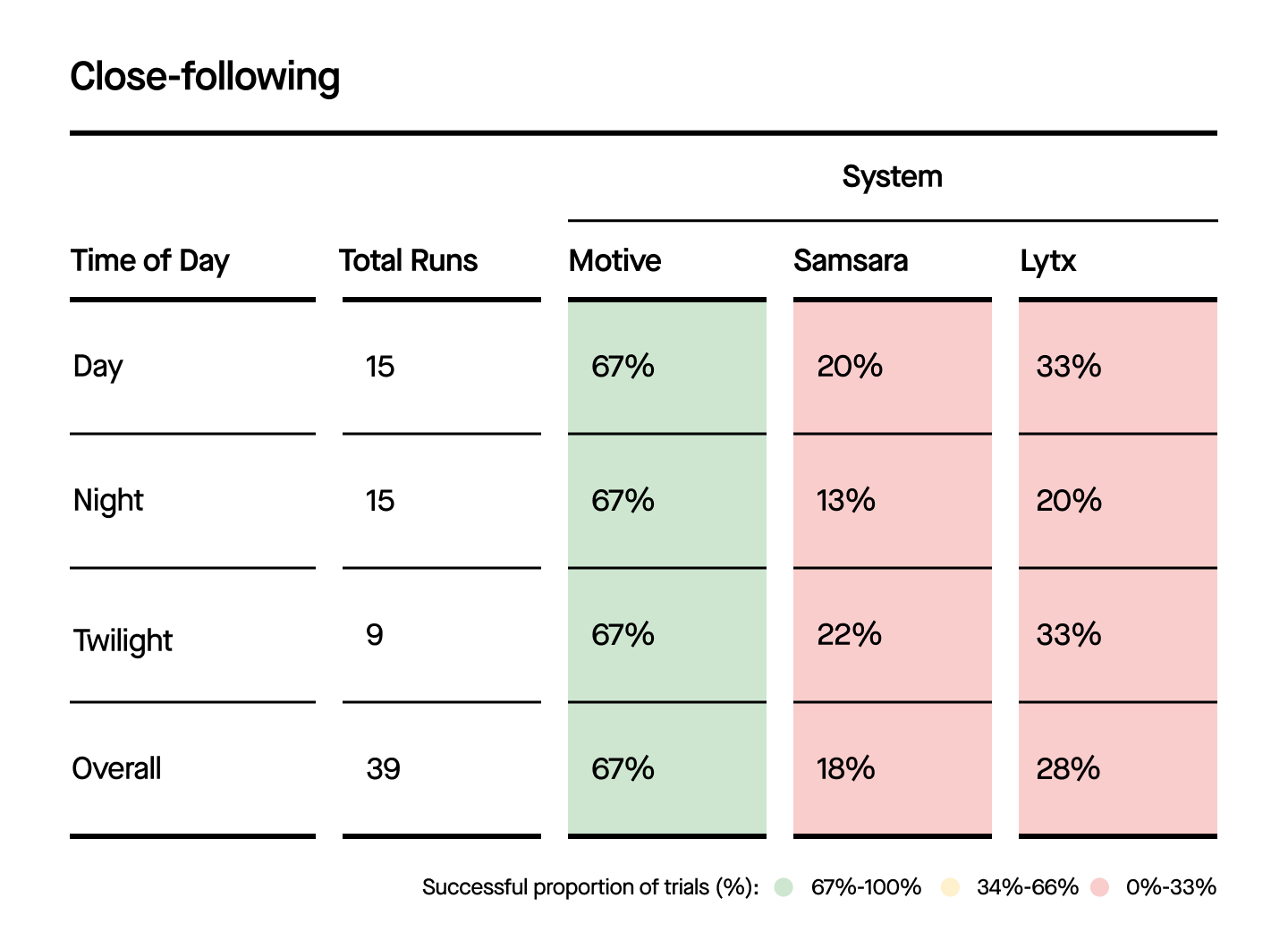This screenshot has height=949, width=1288.
Task: Select the Motive column header
Action: 615,261
